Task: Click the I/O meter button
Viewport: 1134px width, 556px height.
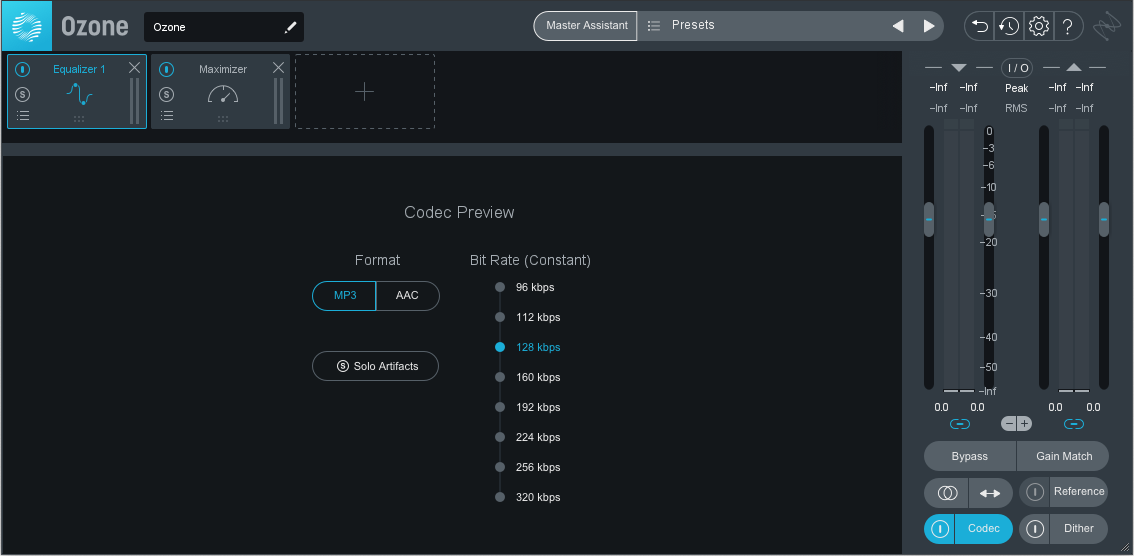Action: coord(1017,68)
